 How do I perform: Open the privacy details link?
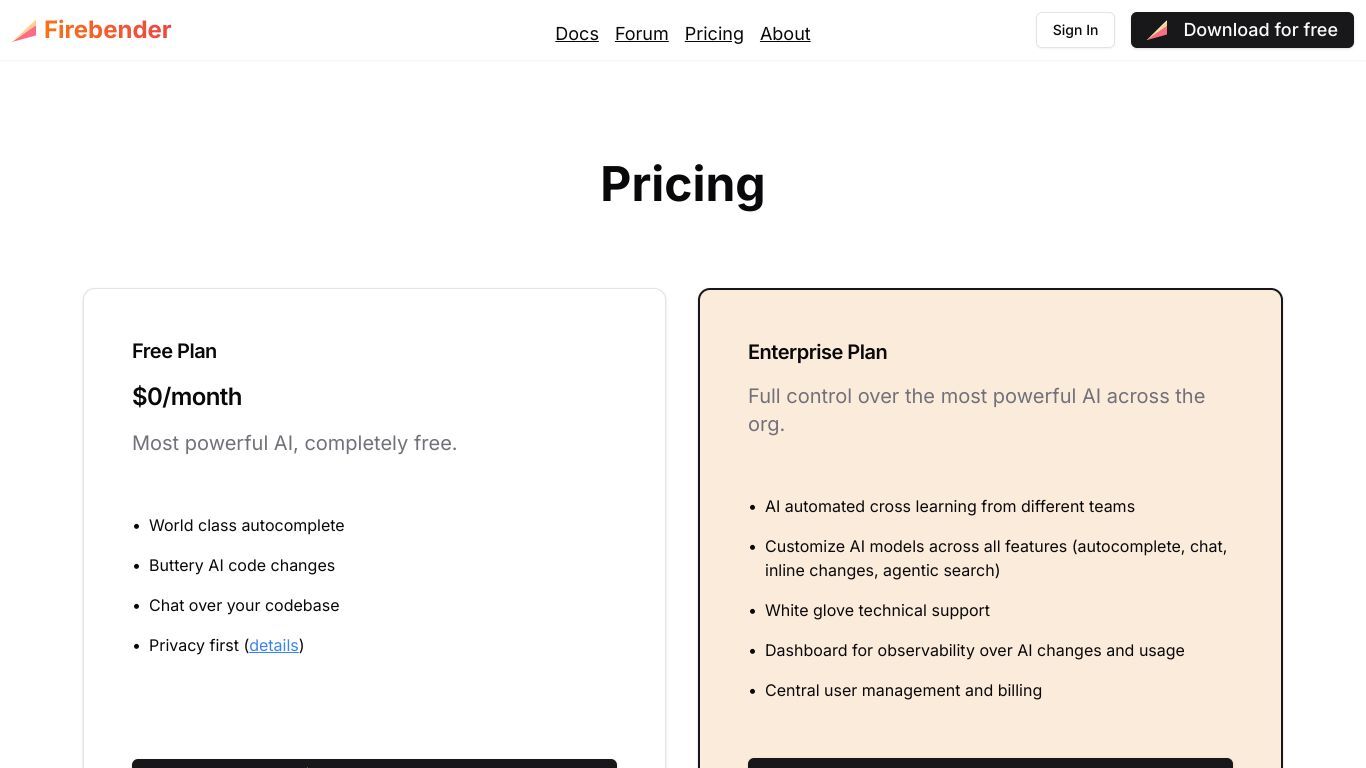[274, 646]
